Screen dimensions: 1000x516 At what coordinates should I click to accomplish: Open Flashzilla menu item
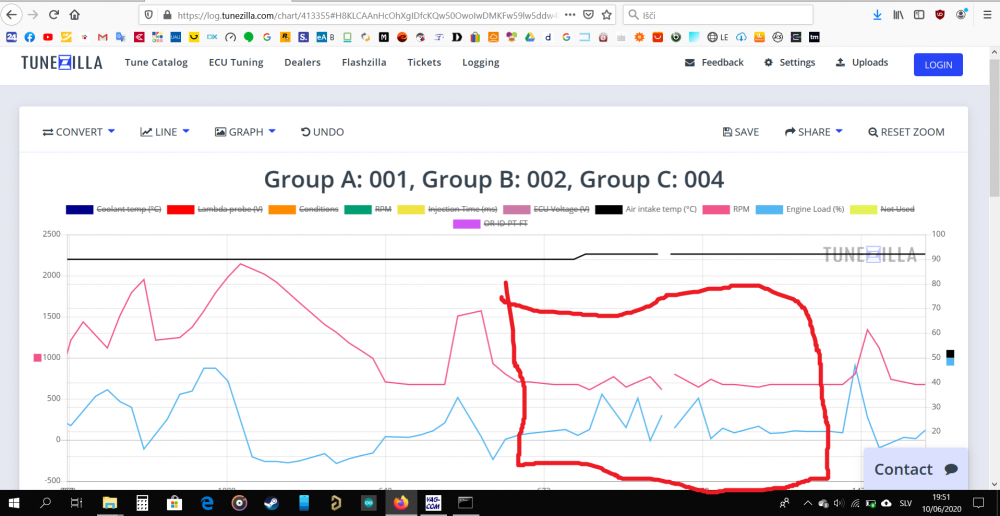pyautogui.click(x=364, y=63)
